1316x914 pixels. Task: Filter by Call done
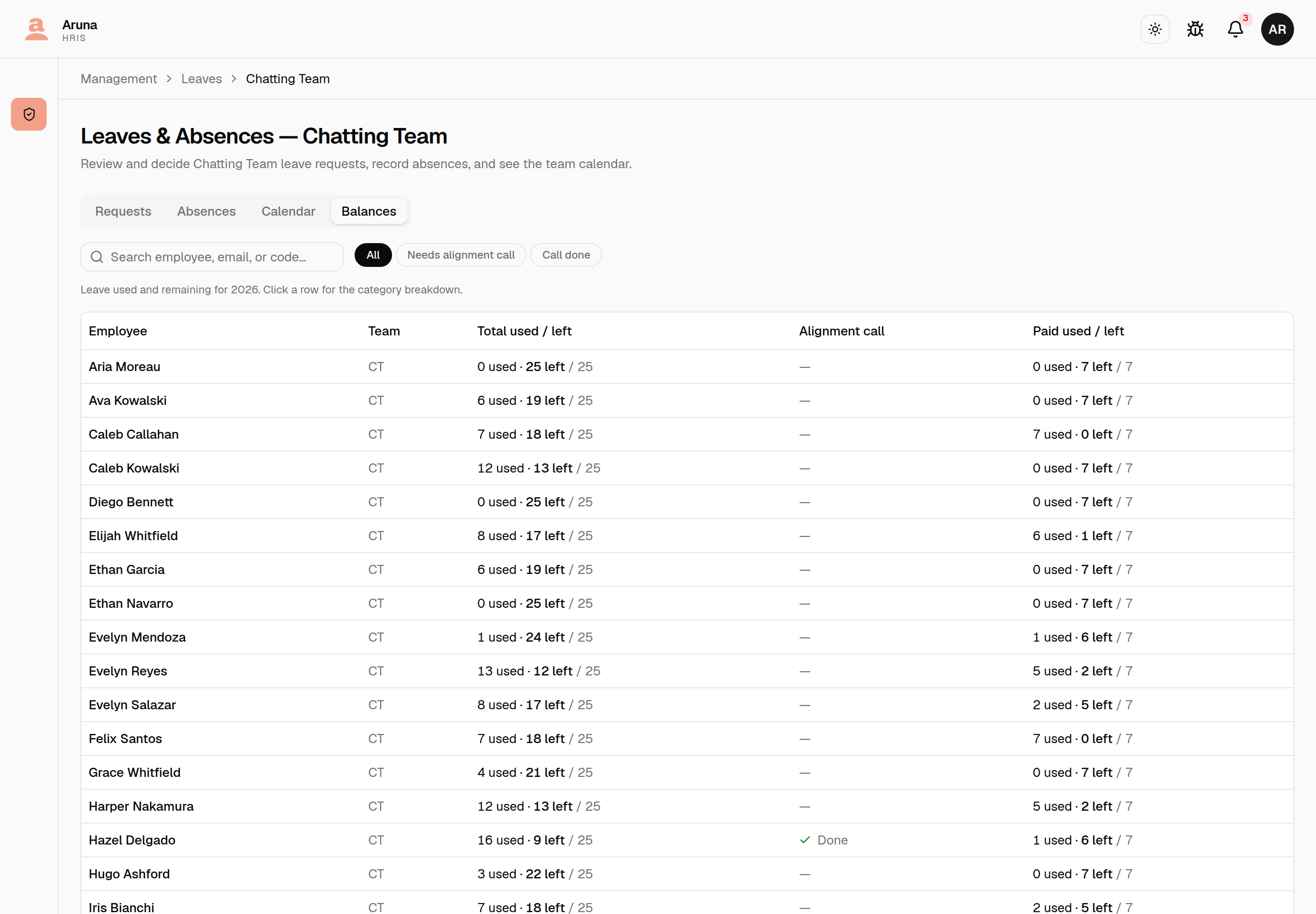tap(566, 255)
